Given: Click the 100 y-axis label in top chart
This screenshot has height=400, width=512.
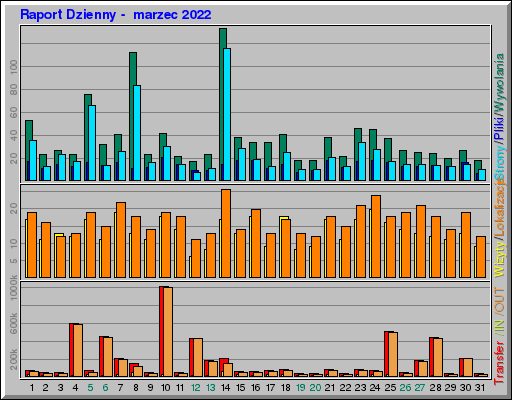Looking at the screenshot, I should (x=14, y=67).
